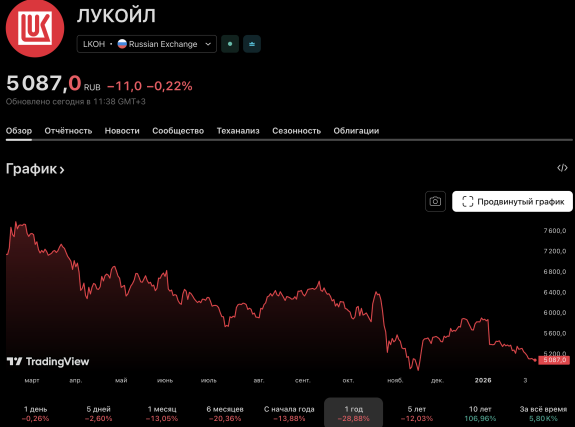Expand the График section chevron
The width and height of the screenshot is (575, 427).
[62, 170]
